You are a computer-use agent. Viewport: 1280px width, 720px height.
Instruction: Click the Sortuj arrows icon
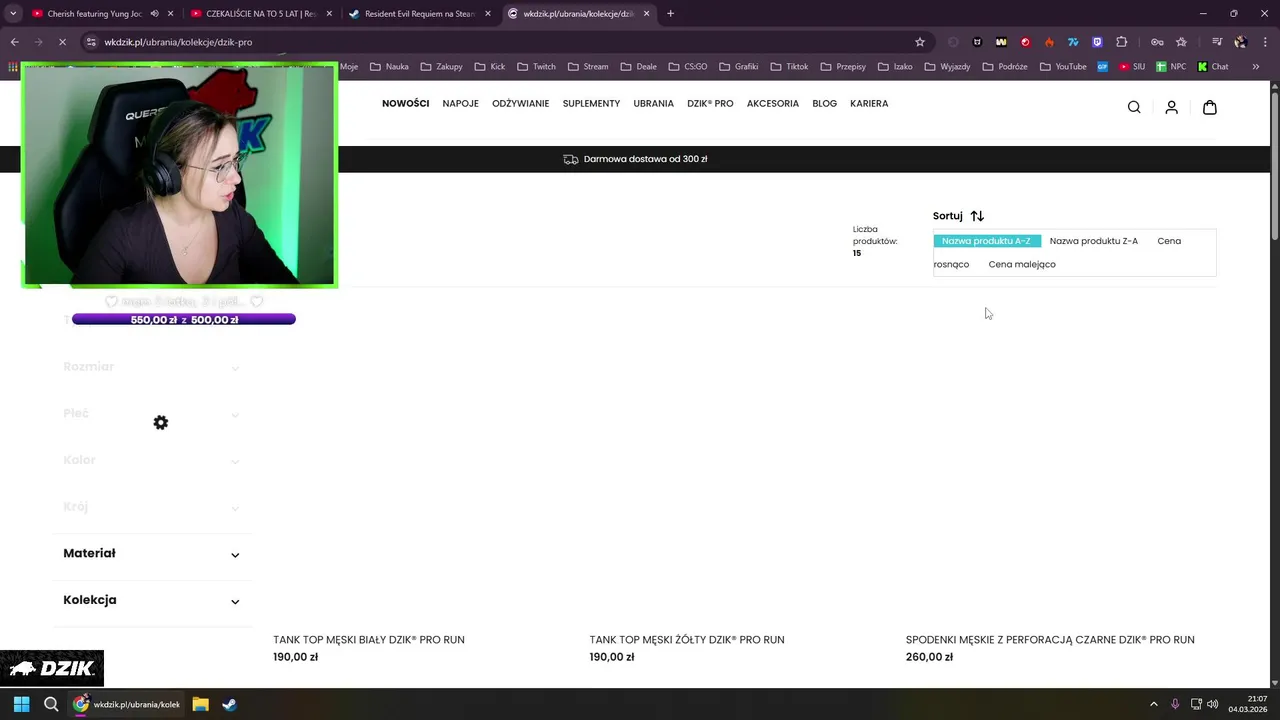tap(977, 216)
